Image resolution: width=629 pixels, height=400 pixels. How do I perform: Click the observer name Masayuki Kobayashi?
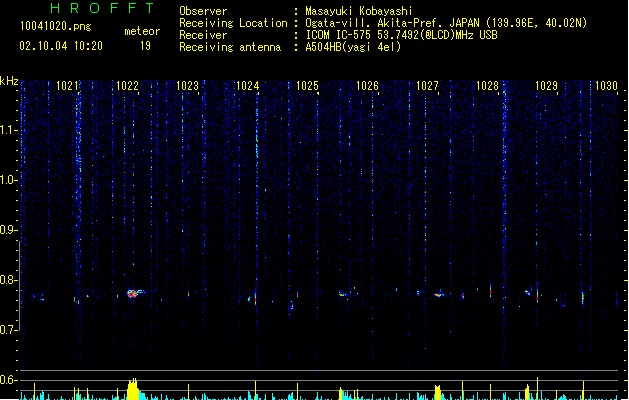coord(358,11)
